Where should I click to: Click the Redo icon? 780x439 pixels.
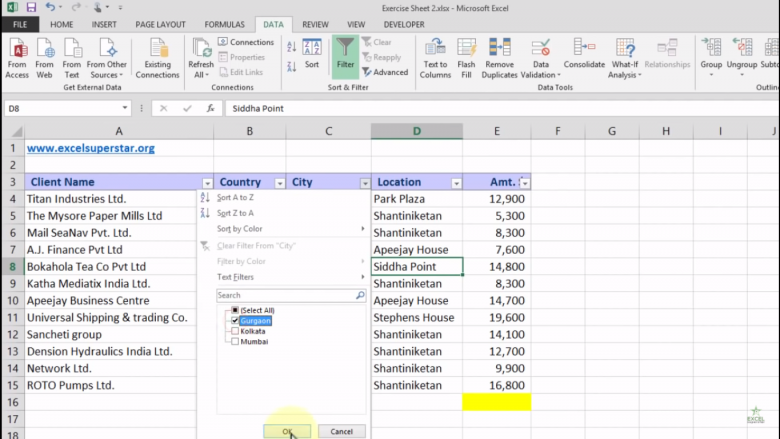pyautogui.click(x=76, y=7)
